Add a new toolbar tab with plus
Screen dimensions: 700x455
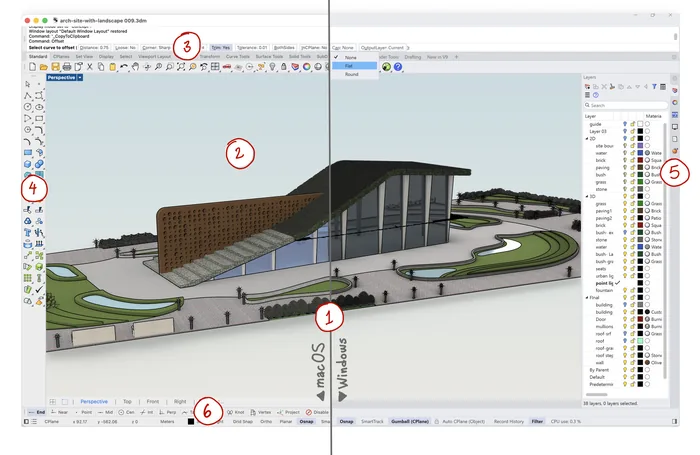click(x=456, y=57)
